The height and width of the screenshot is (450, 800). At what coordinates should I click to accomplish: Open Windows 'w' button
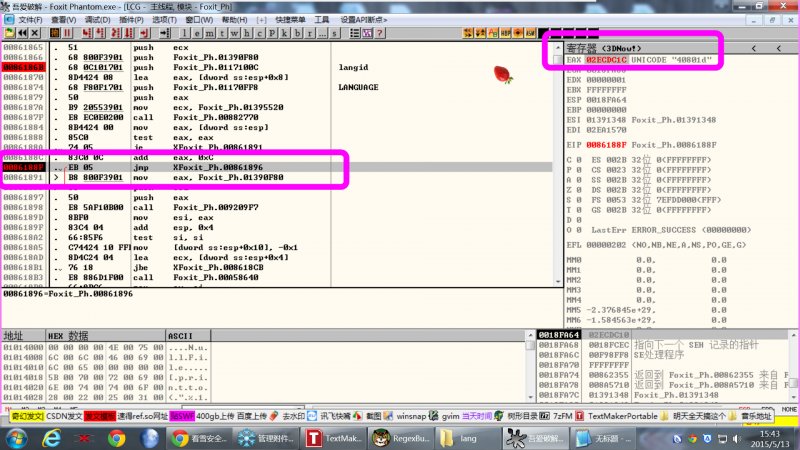(x=234, y=33)
